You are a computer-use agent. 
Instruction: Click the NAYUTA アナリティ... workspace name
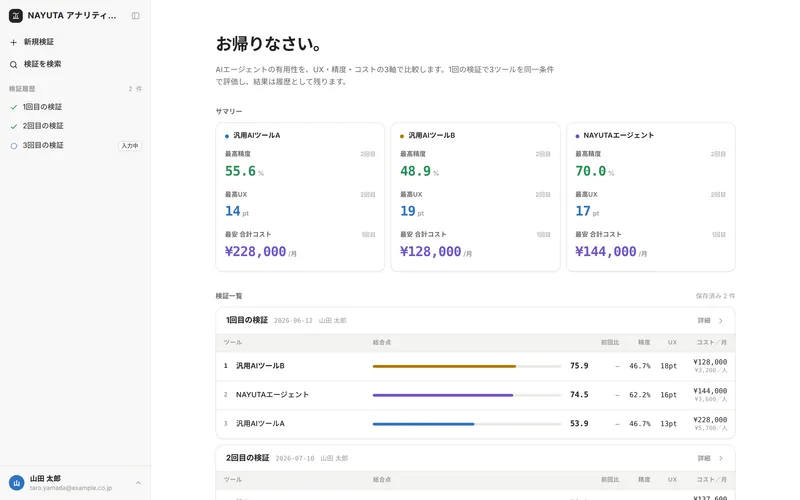pyautogui.click(x=72, y=16)
